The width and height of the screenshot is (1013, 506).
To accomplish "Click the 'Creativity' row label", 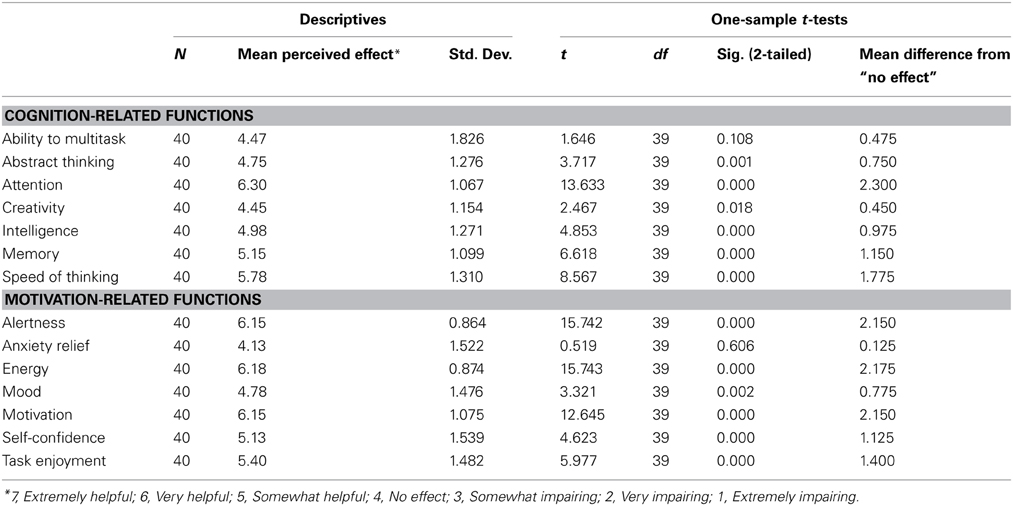I will [x=33, y=207].
